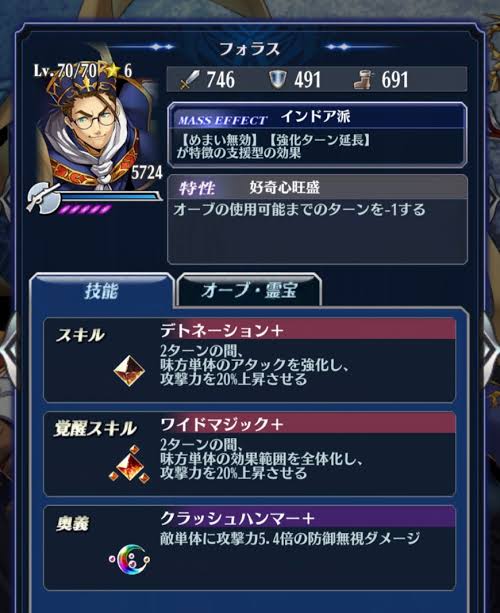Click the ワイドマジック+ awakened skill gem icon
The height and width of the screenshot is (613, 500).
(x=129, y=464)
